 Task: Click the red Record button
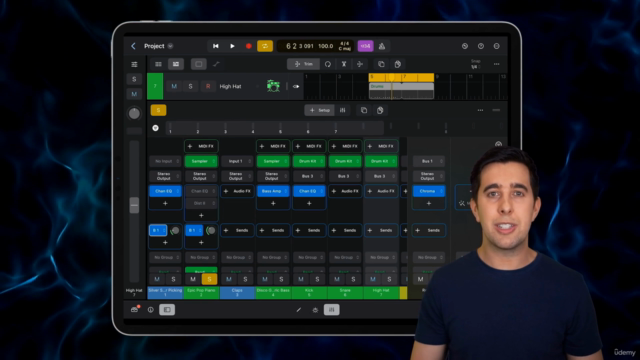pos(248,46)
